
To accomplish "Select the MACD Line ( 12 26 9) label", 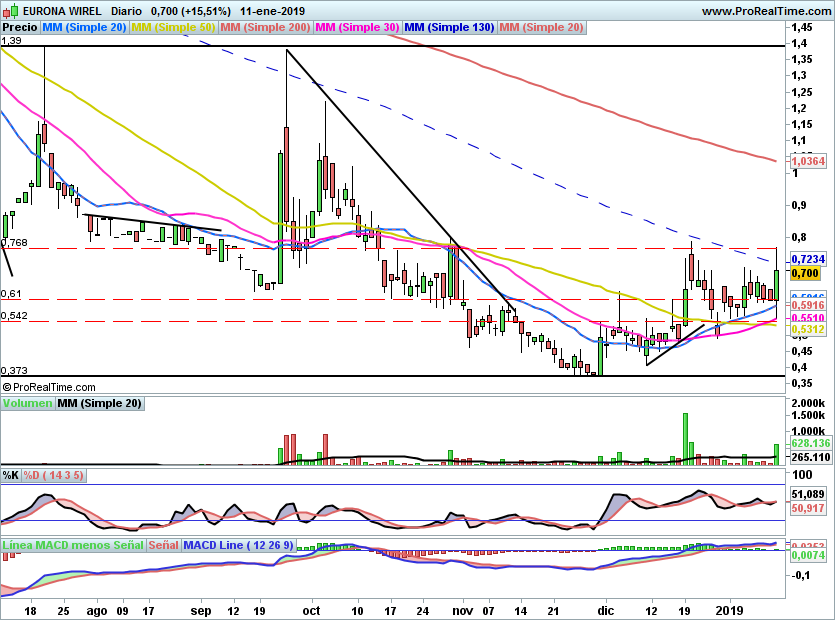I will coord(239,545).
